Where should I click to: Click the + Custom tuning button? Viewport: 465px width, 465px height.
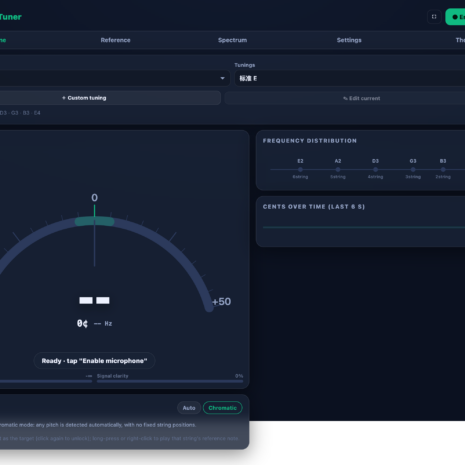[110, 98]
